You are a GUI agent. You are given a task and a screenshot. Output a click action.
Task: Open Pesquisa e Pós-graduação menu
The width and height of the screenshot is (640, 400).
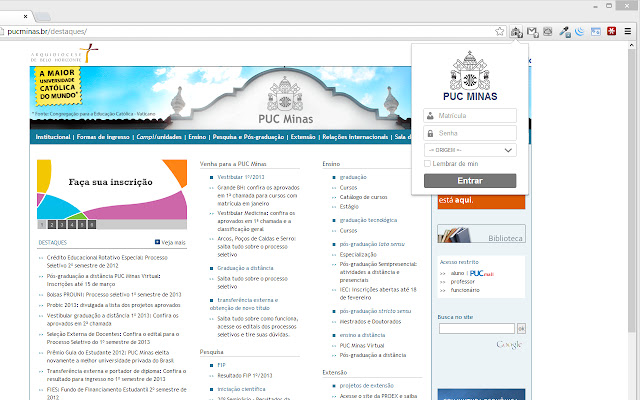[248, 137]
